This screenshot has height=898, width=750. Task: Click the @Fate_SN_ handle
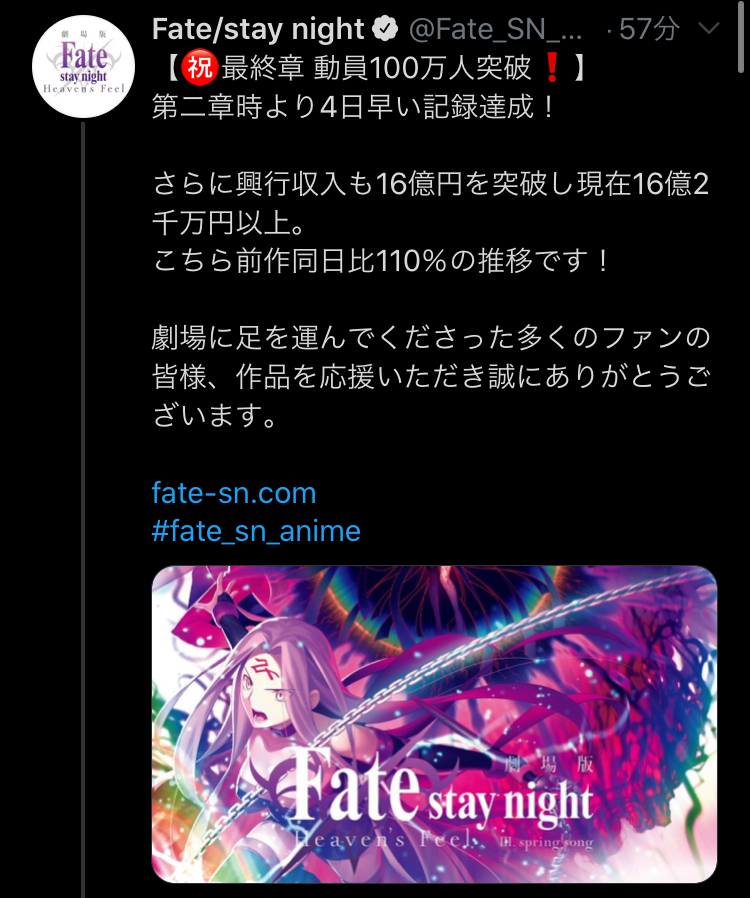tap(496, 29)
